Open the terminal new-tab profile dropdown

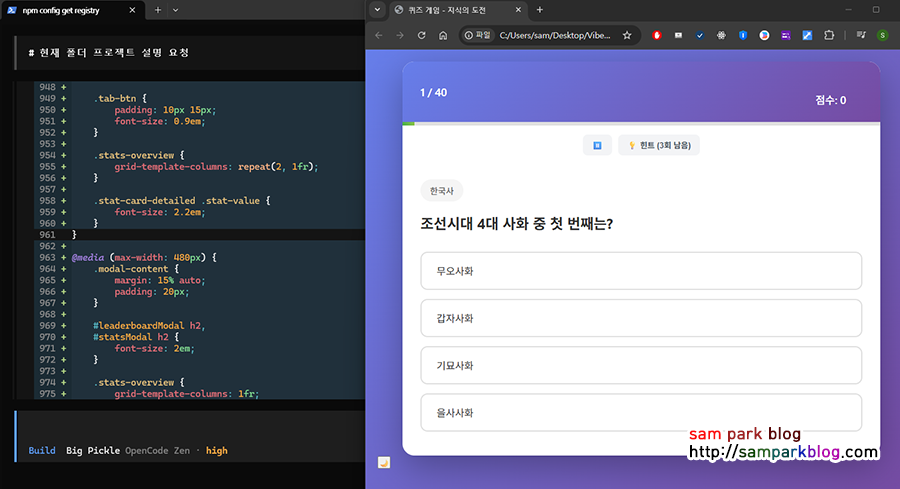point(176,10)
